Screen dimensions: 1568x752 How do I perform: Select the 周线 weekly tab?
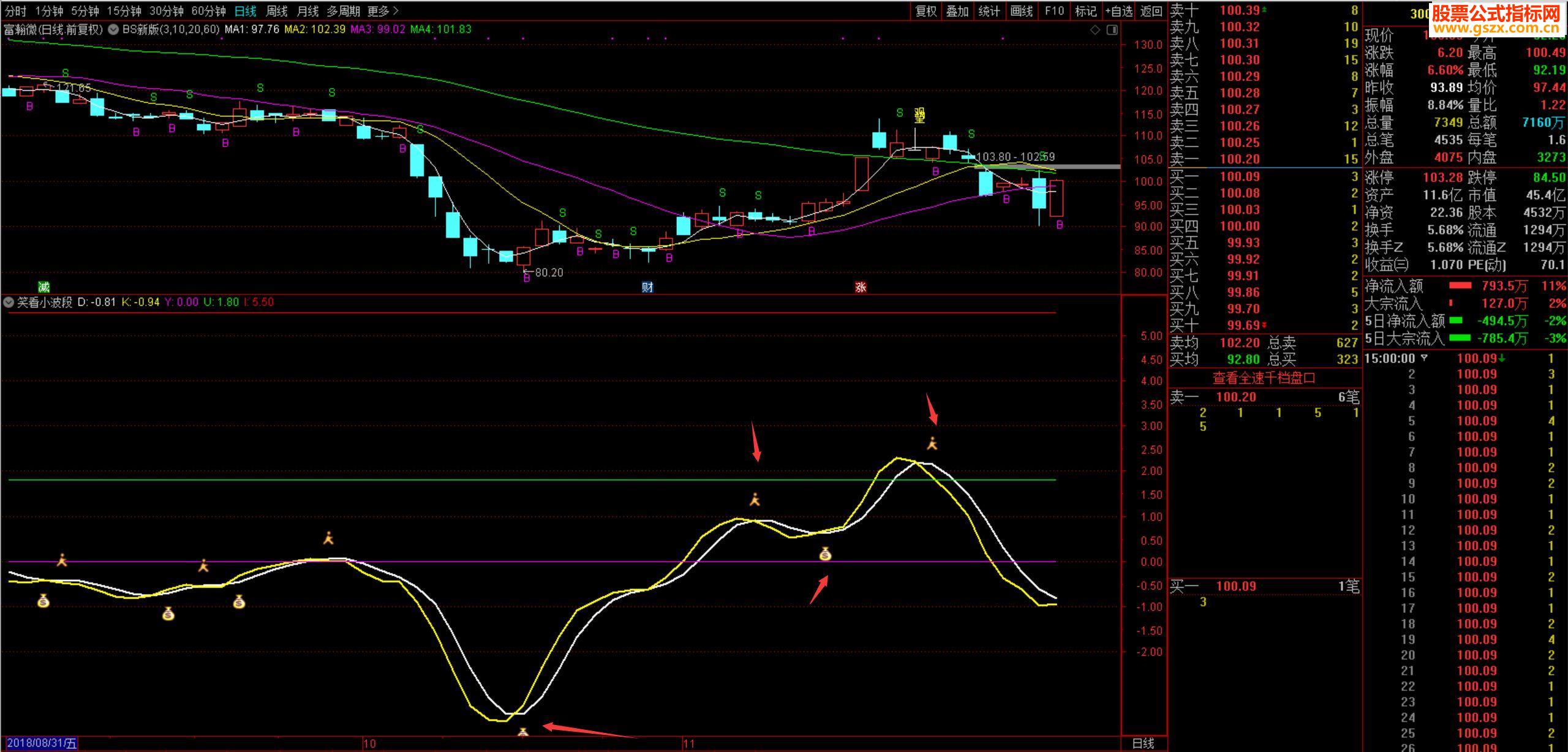277,11
